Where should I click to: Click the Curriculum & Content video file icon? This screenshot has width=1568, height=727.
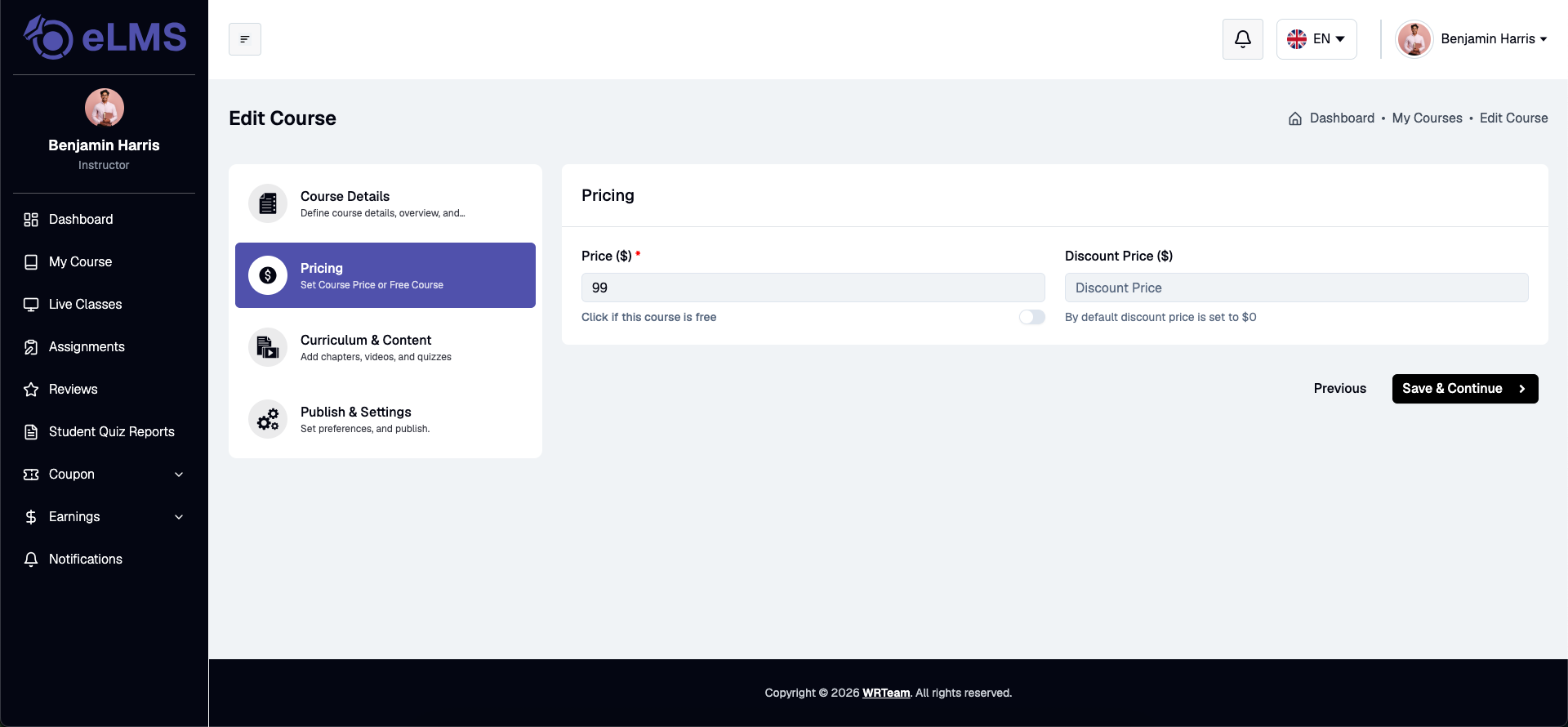268,347
